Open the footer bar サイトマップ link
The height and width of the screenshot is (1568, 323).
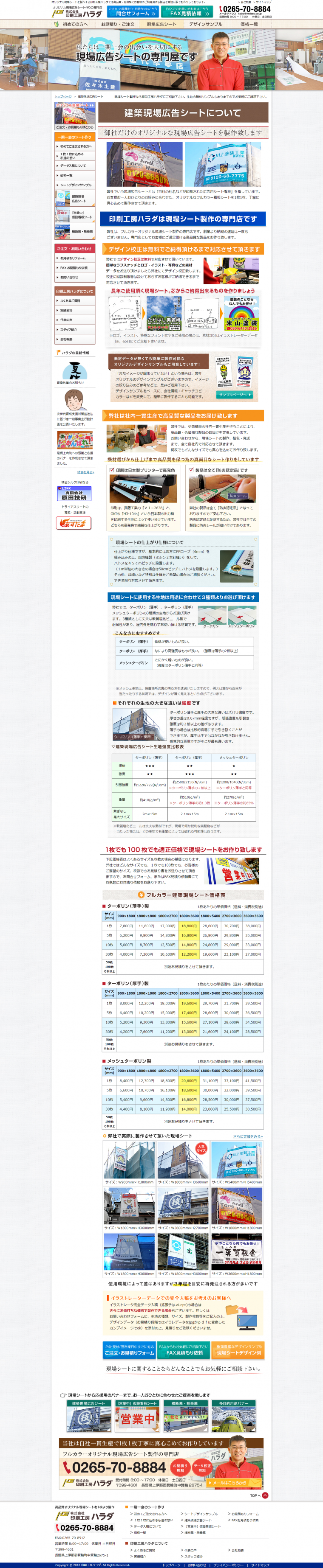tap(260, 1565)
